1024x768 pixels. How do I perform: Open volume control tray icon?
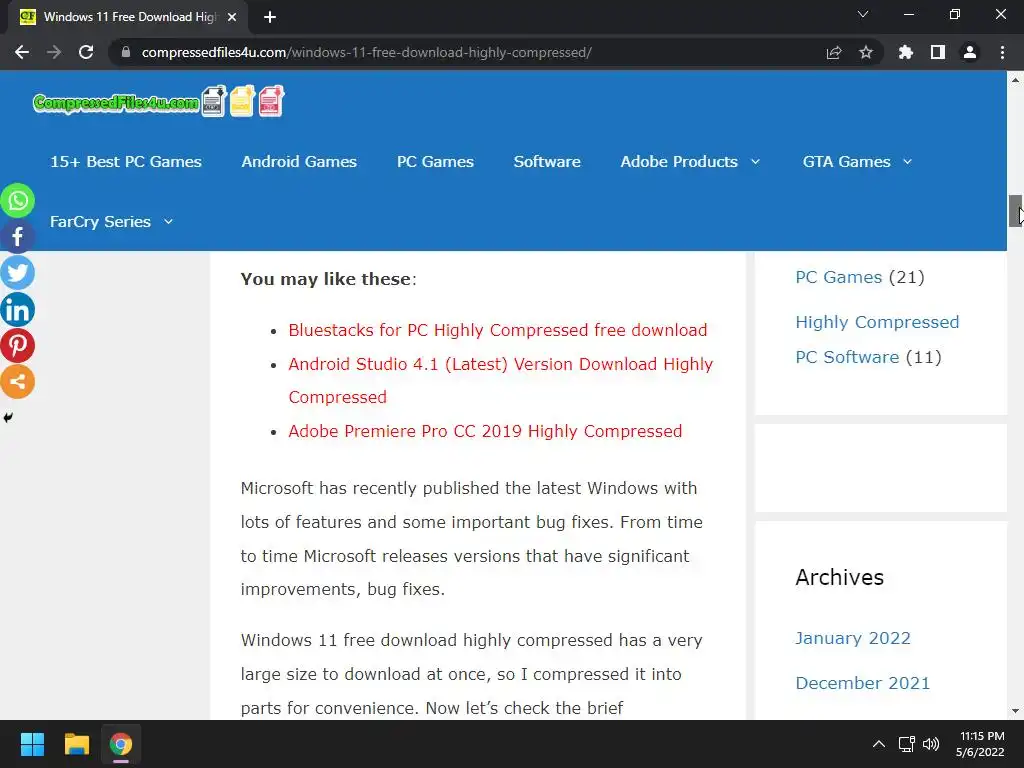coord(931,744)
